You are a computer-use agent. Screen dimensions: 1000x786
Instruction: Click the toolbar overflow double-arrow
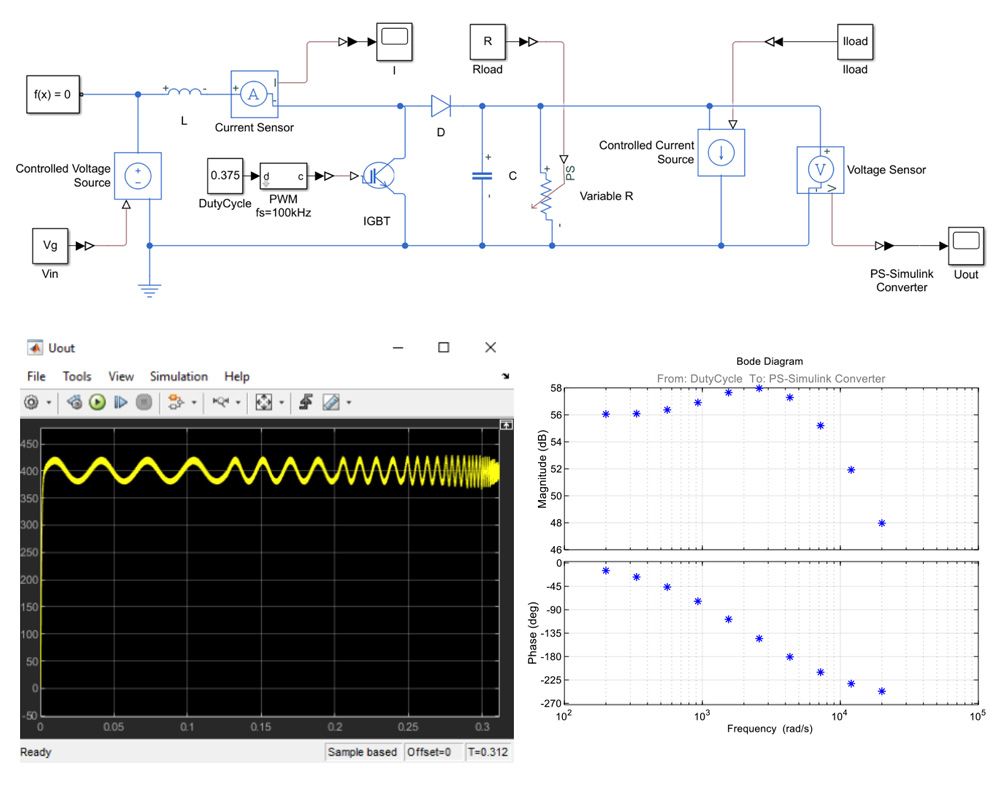(506, 377)
